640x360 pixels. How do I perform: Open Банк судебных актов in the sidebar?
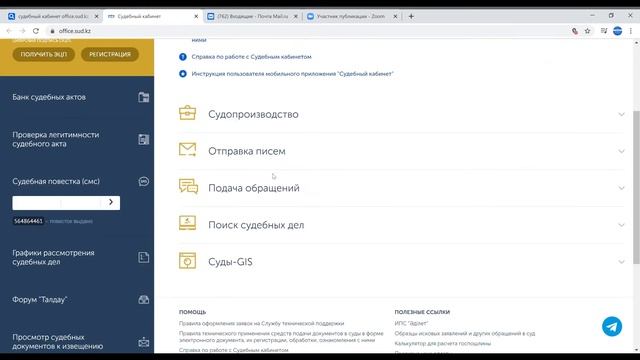49,97
